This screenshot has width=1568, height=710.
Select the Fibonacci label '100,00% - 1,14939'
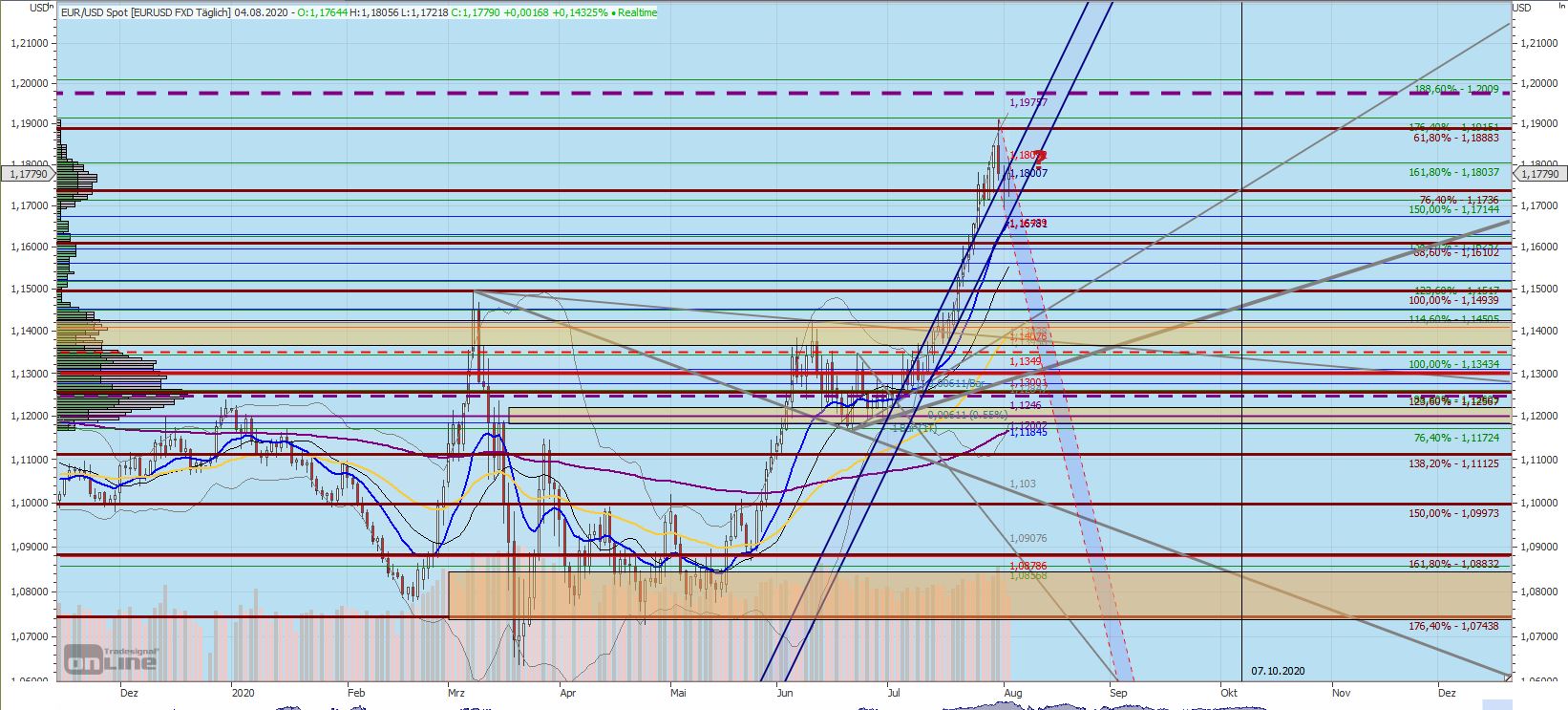coord(1454,300)
